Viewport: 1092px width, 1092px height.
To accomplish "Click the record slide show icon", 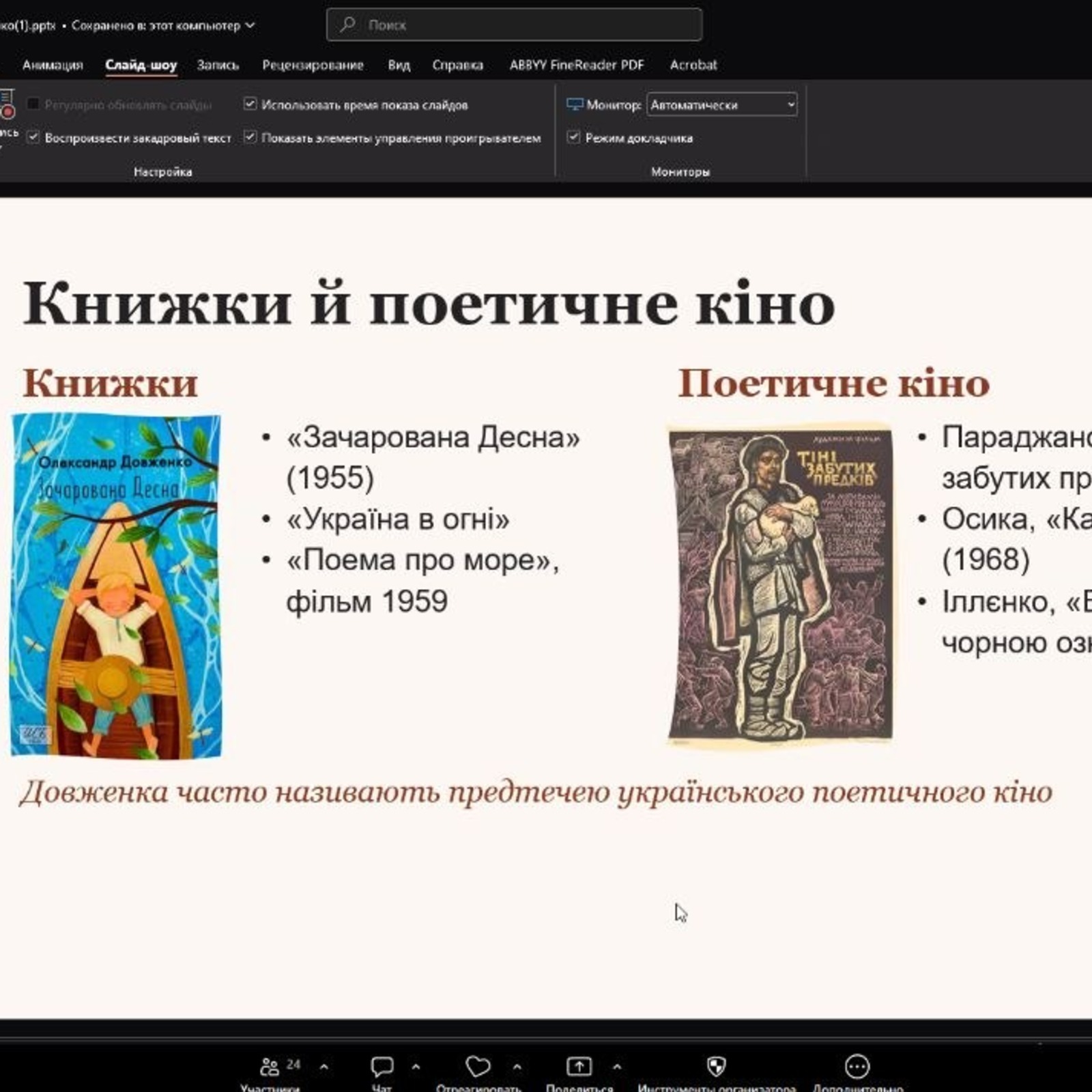I will pos(7,104).
